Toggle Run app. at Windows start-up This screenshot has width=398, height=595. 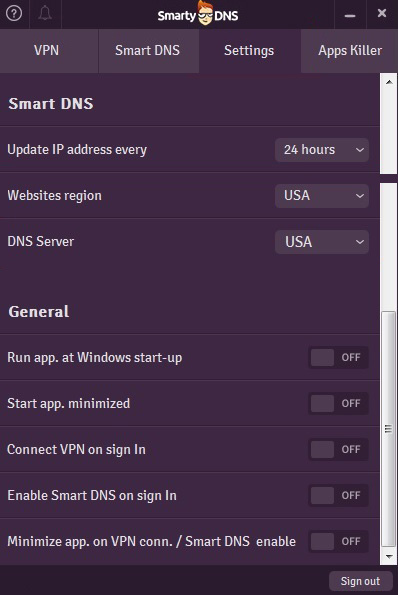click(x=338, y=357)
